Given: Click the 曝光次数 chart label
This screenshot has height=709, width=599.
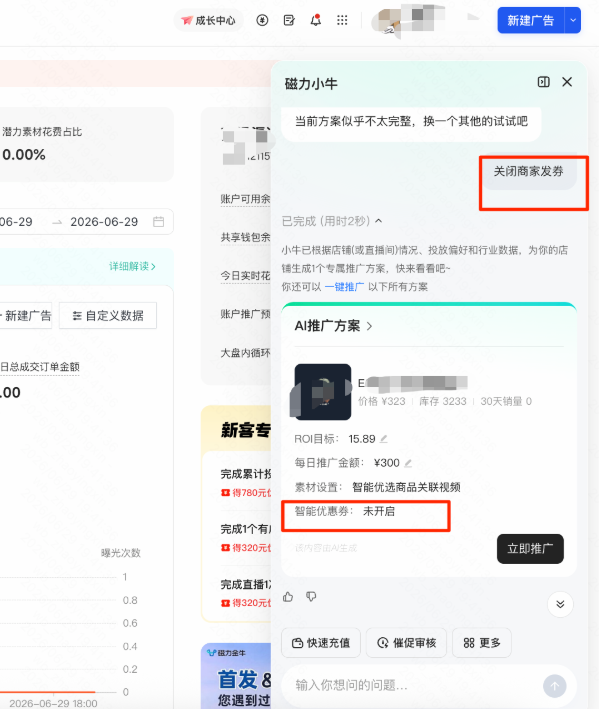Looking at the screenshot, I should click(121, 553).
